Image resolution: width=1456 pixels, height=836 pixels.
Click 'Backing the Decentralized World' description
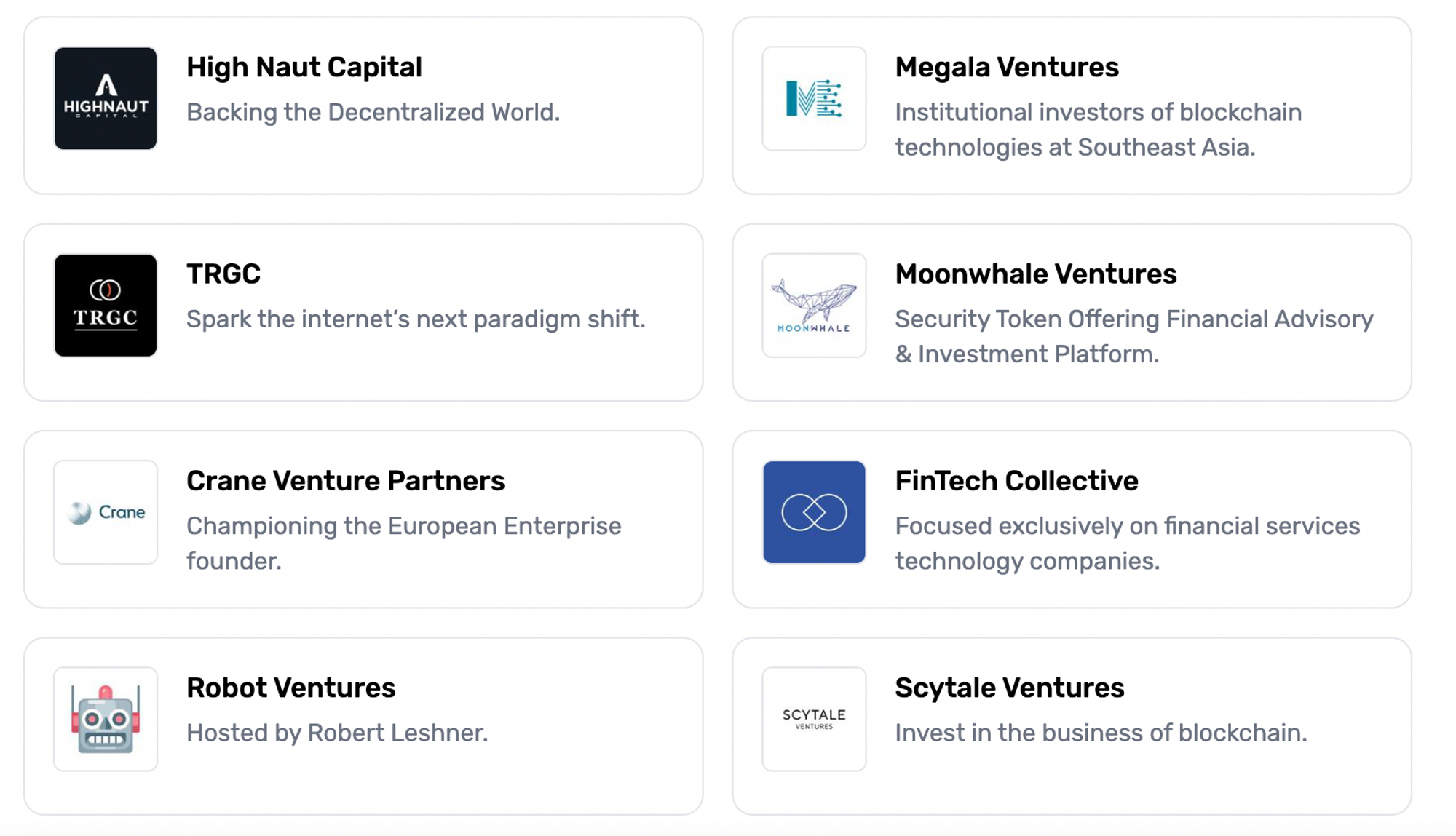pyautogui.click(x=373, y=112)
